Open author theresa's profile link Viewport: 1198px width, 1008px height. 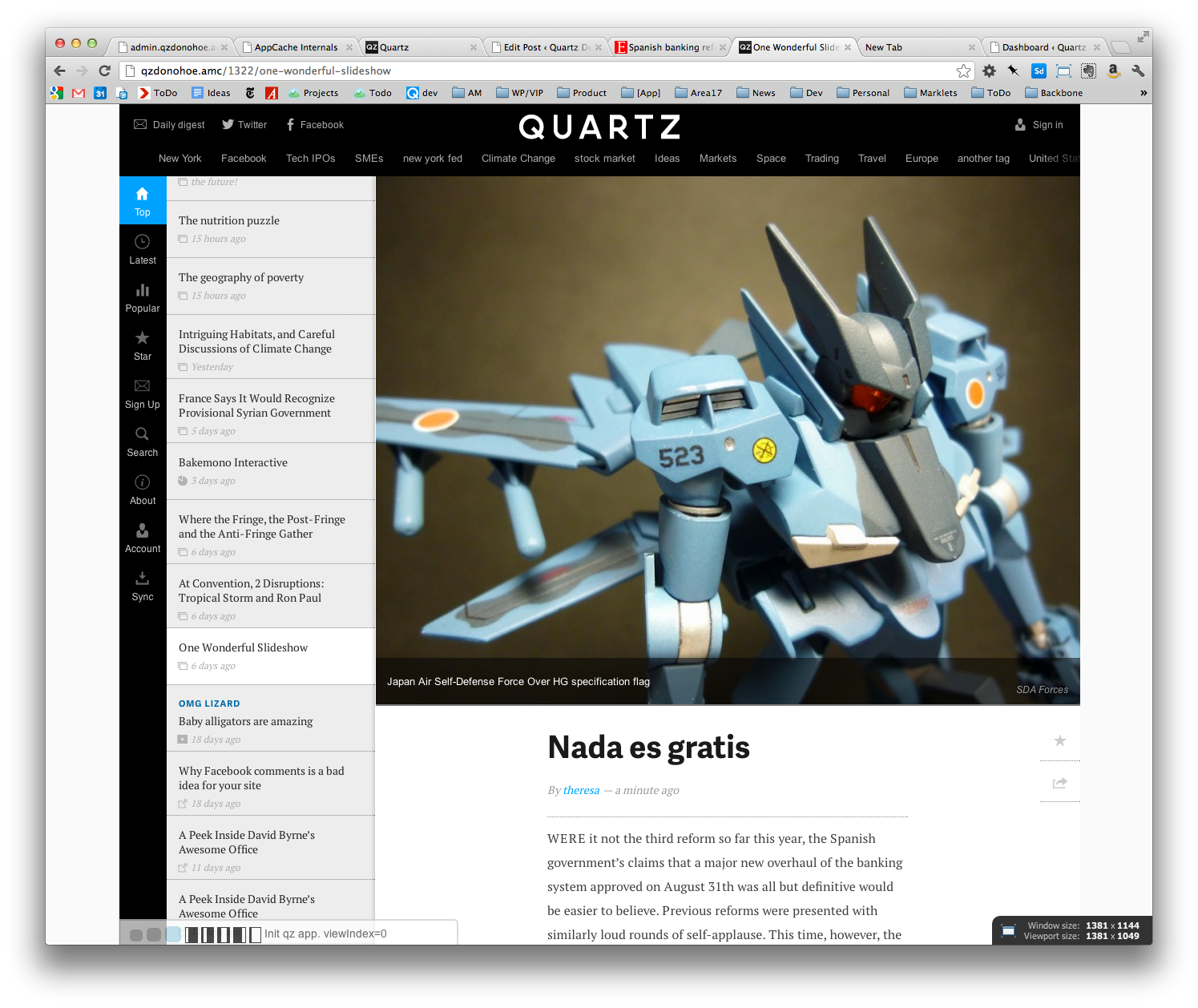tap(581, 791)
